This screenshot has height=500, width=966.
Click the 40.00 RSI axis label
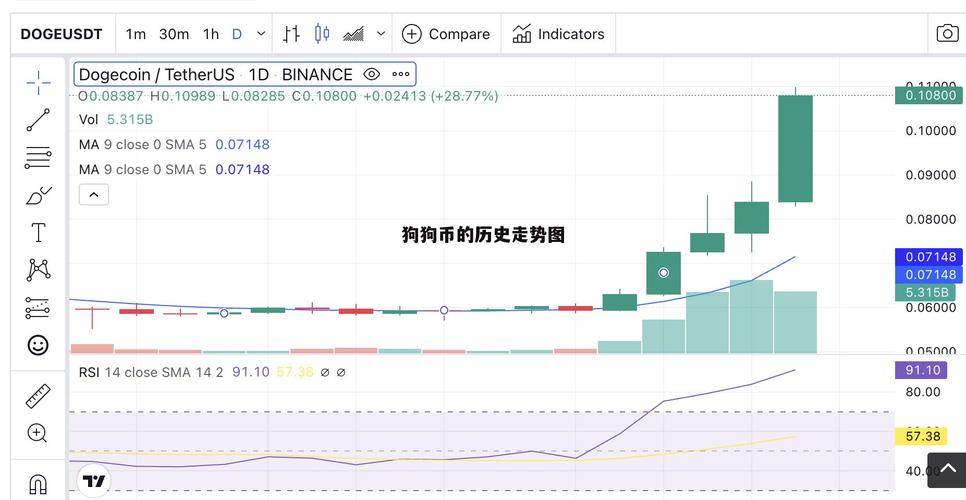tap(923, 471)
